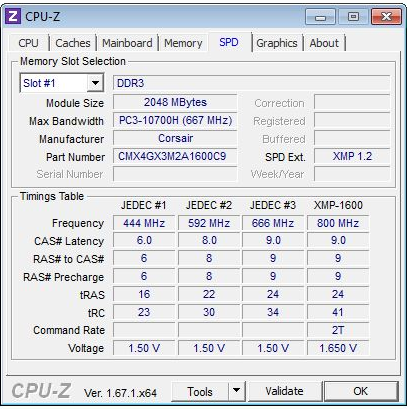The image size is (414, 409).
Task: Click the RAS# to CAS# label
Action: pyautogui.click(x=69, y=259)
